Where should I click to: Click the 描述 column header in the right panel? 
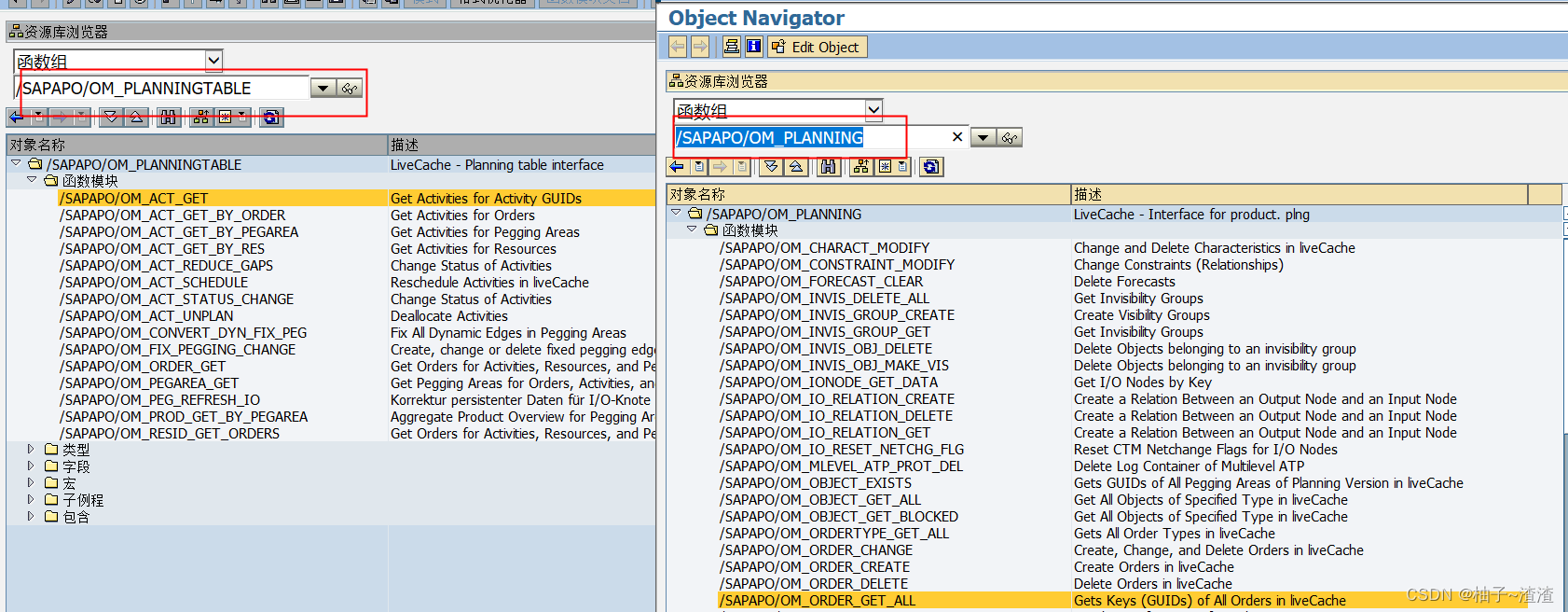(x=1300, y=194)
